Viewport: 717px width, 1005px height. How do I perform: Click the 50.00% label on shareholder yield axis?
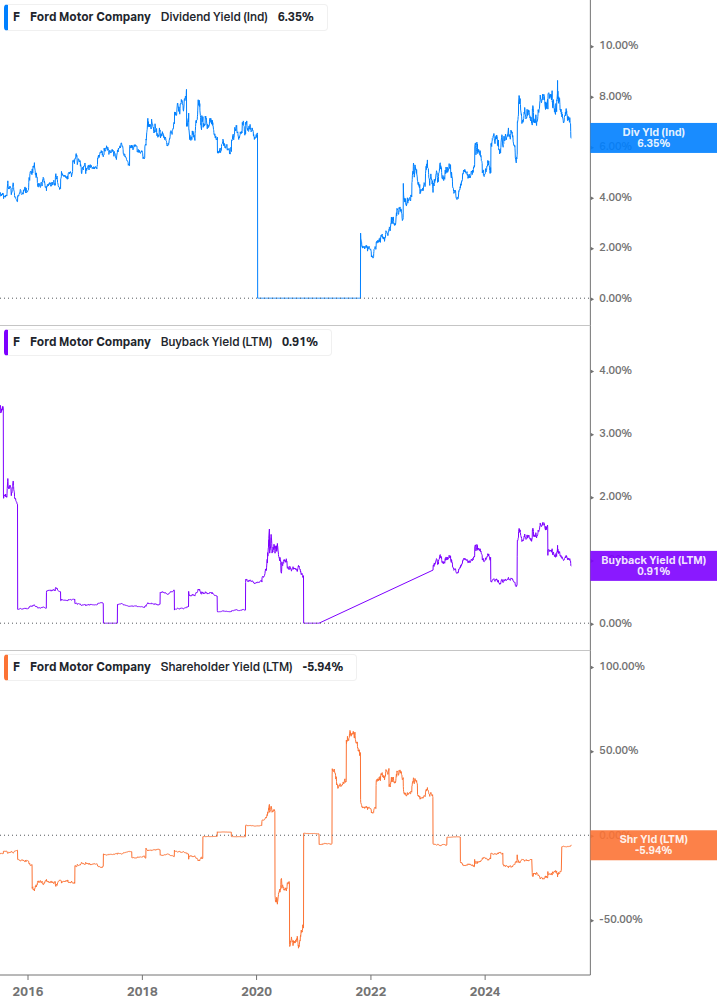tap(618, 751)
